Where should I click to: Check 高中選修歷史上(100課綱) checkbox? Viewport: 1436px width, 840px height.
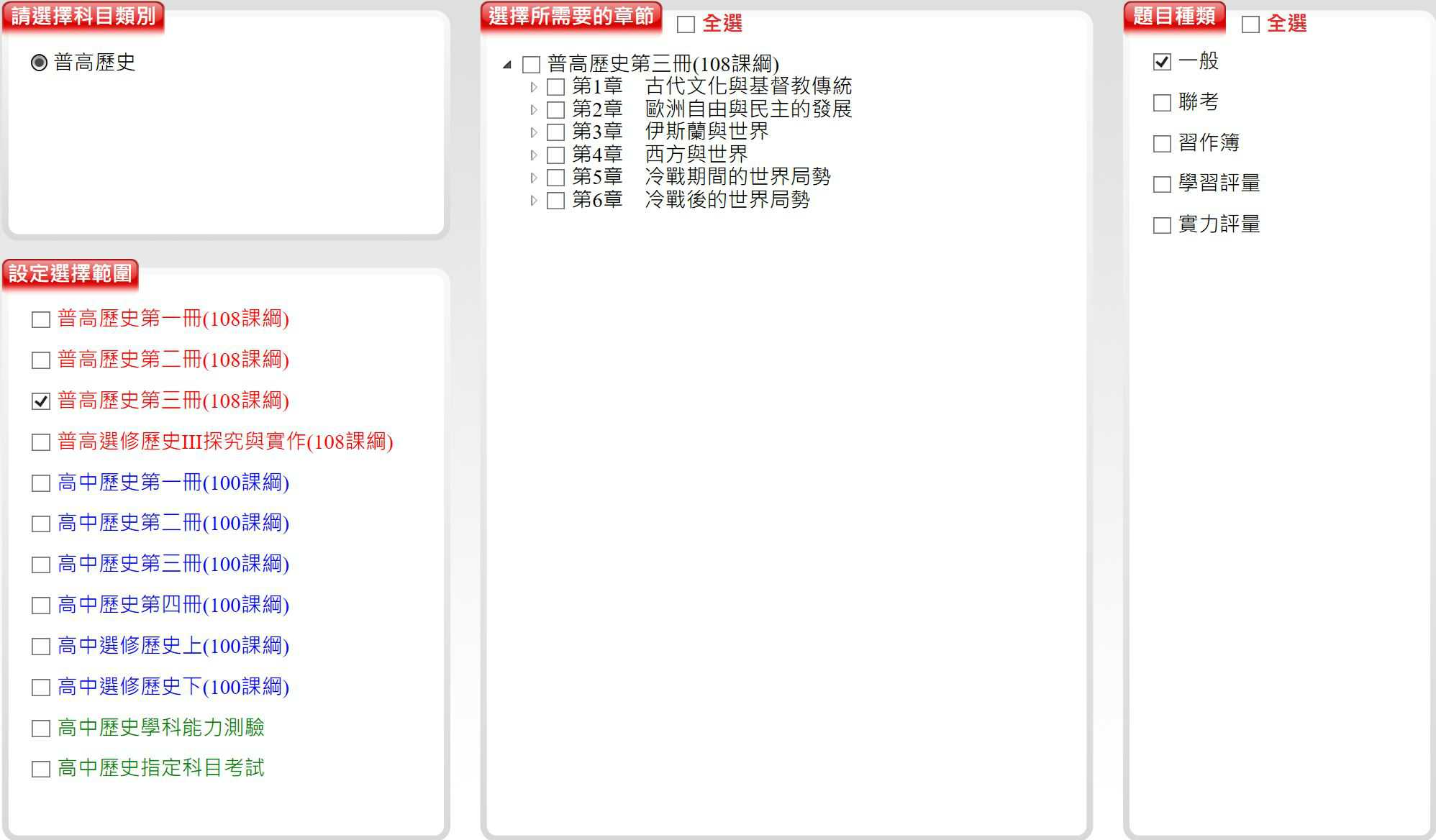click(41, 647)
